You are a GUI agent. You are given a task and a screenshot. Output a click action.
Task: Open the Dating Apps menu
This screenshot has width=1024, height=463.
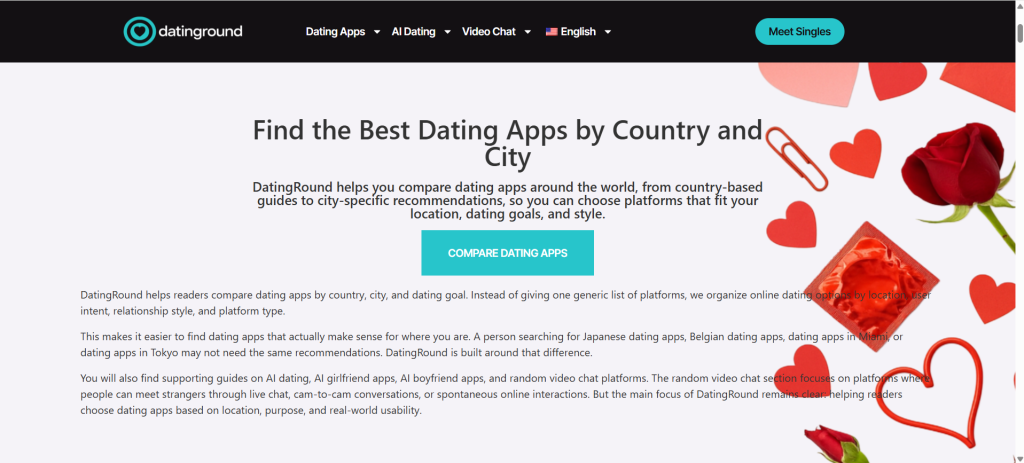pyautogui.click(x=335, y=31)
